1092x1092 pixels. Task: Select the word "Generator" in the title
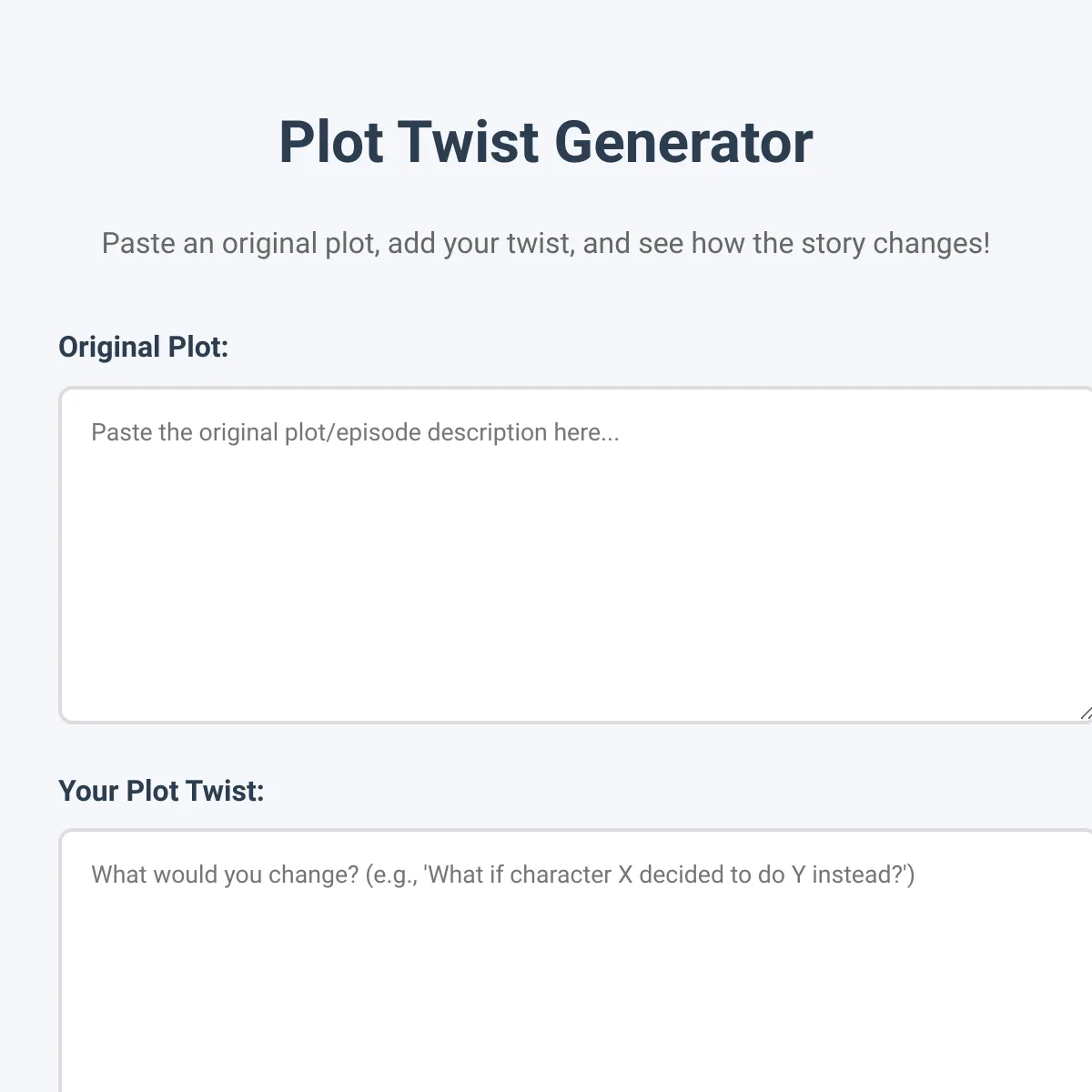683,142
